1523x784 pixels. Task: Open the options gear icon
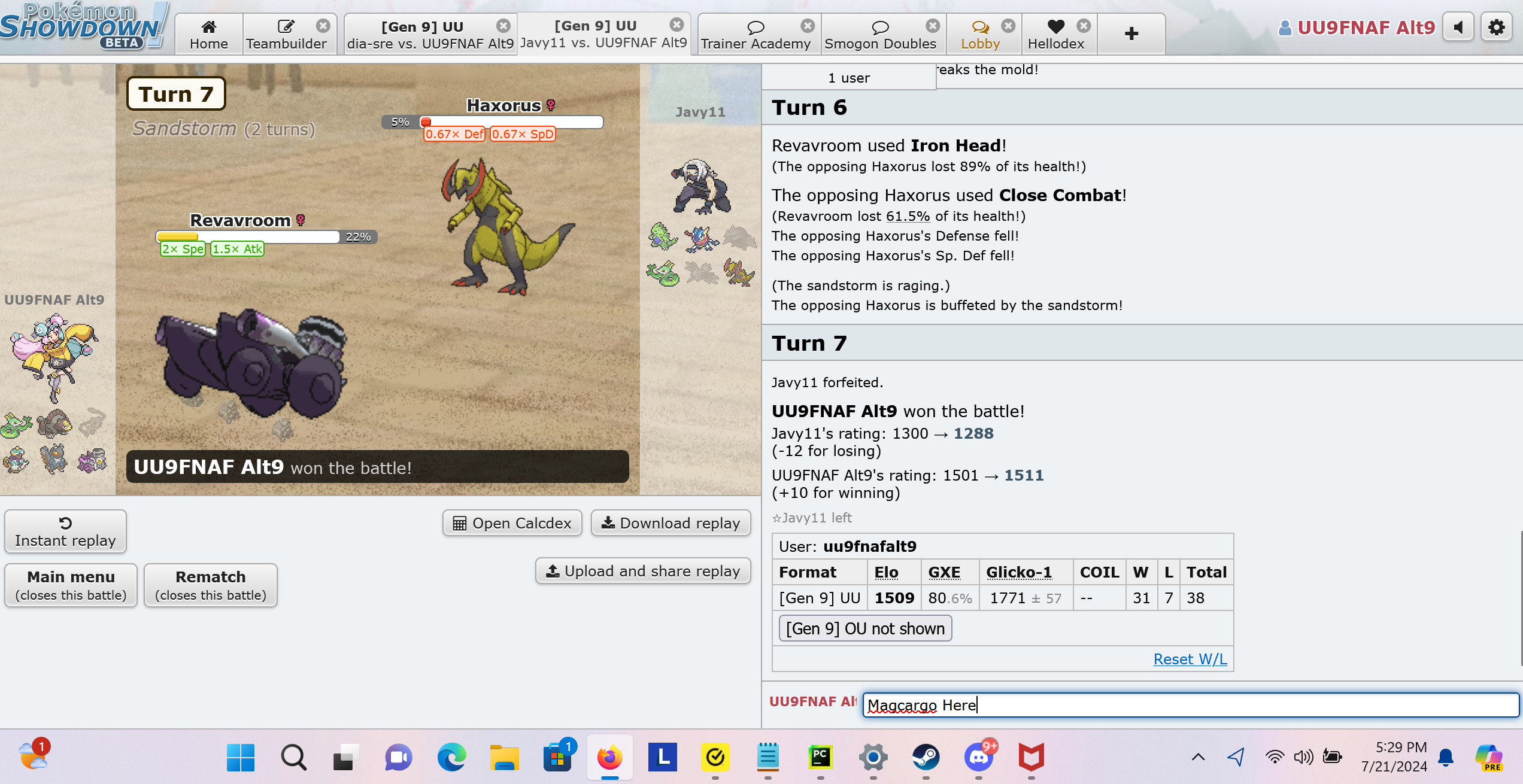click(x=1496, y=28)
